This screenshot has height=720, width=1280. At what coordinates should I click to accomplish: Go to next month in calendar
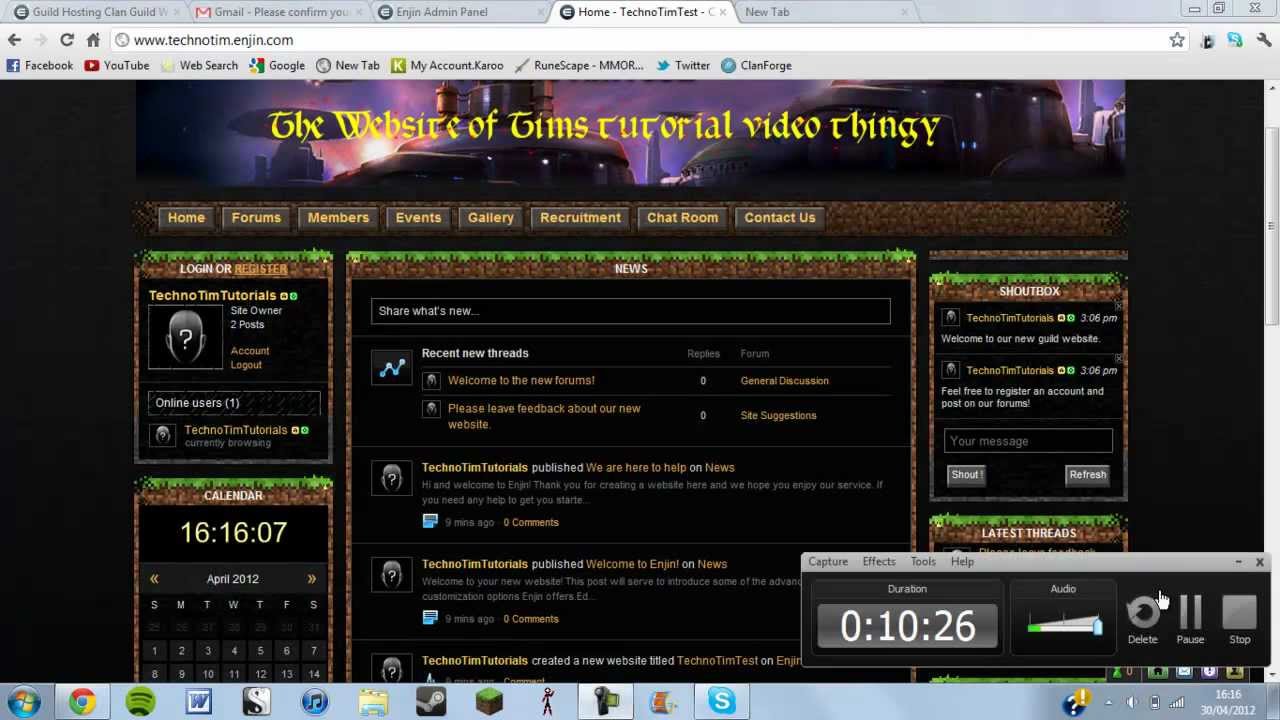(x=311, y=579)
